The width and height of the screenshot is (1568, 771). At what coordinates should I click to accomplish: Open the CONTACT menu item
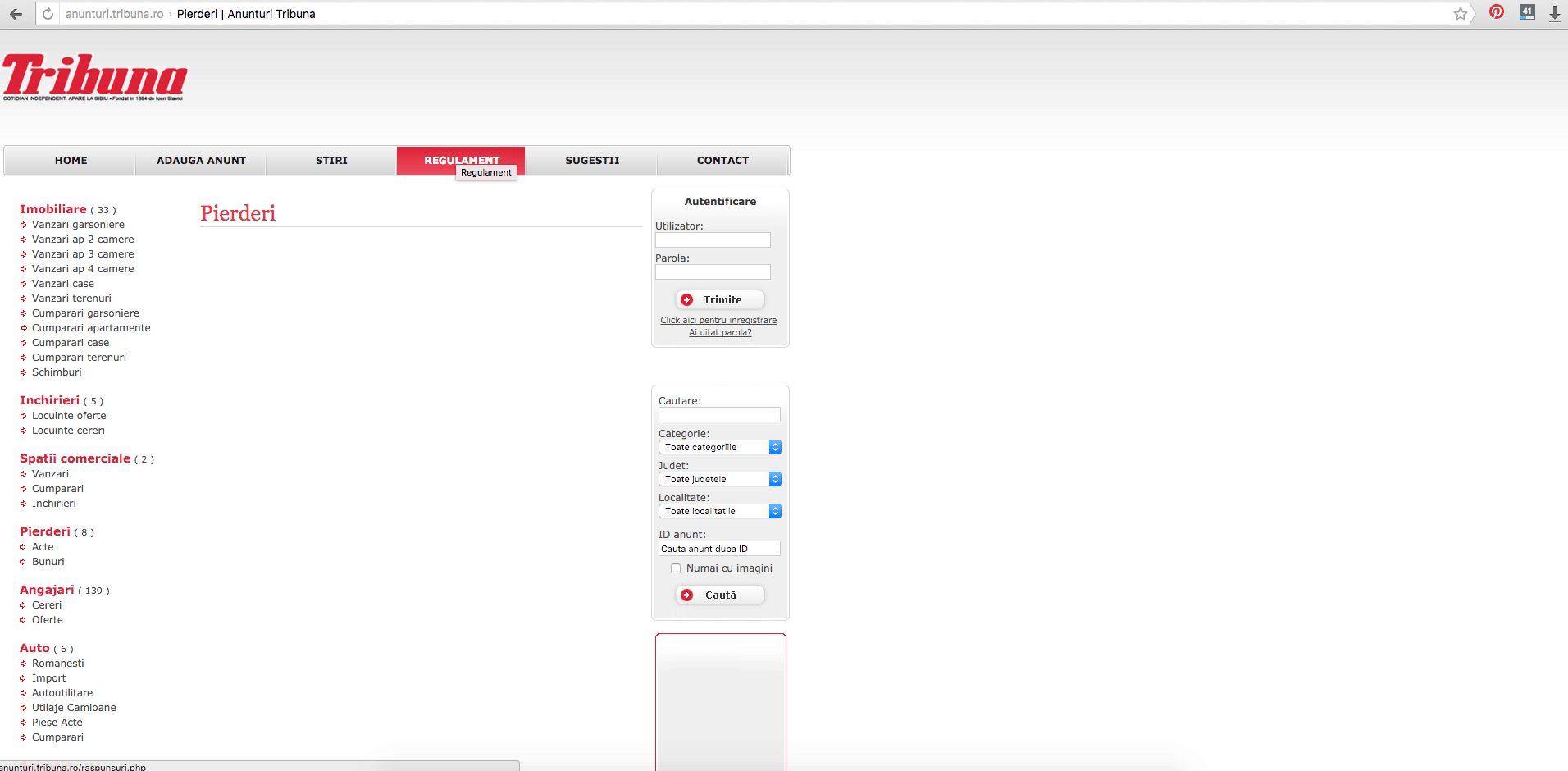(722, 161)
